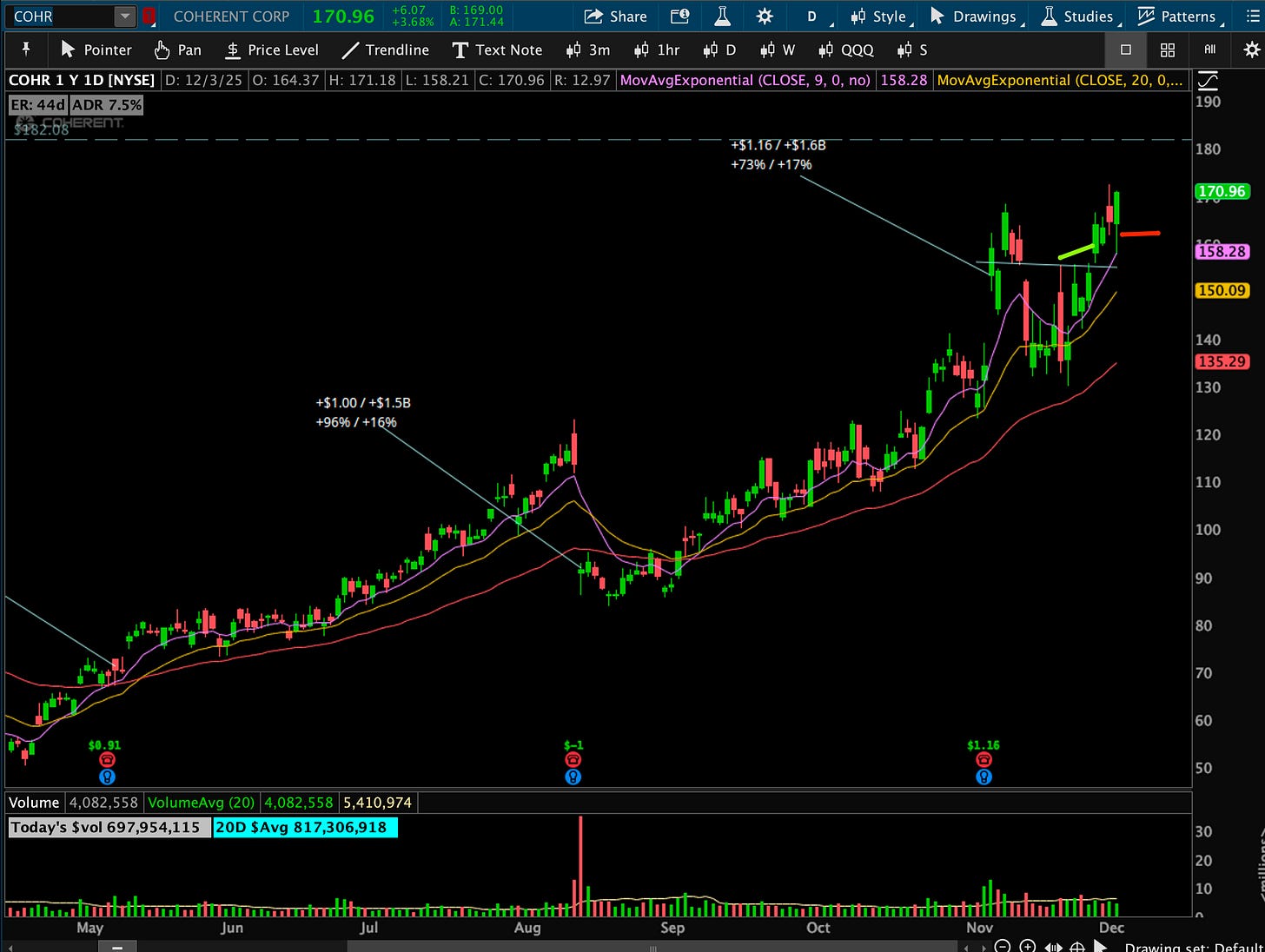Open the flask Edit Studies icon
The width and height of the screenshot is (1265, 952).
click(722, 16)
